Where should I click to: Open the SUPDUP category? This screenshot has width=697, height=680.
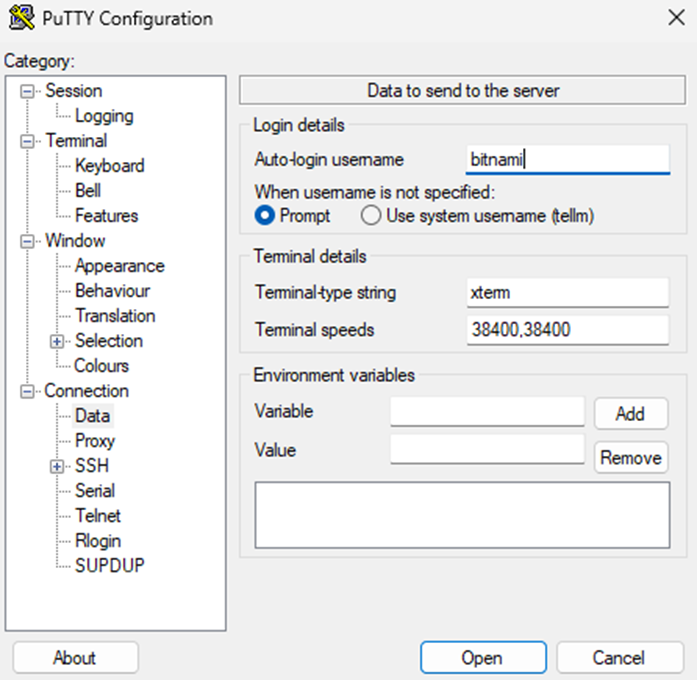pyautogui.click(x=110, y=566)
